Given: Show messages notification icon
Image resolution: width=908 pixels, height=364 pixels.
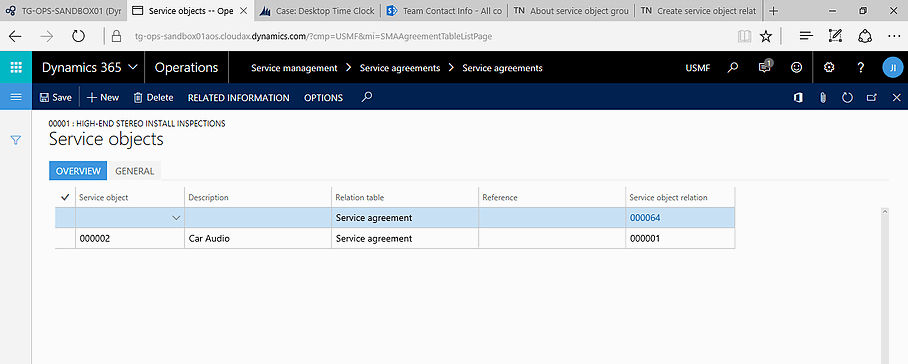Looking at the screenshot, I should click(x=765, y=67).
